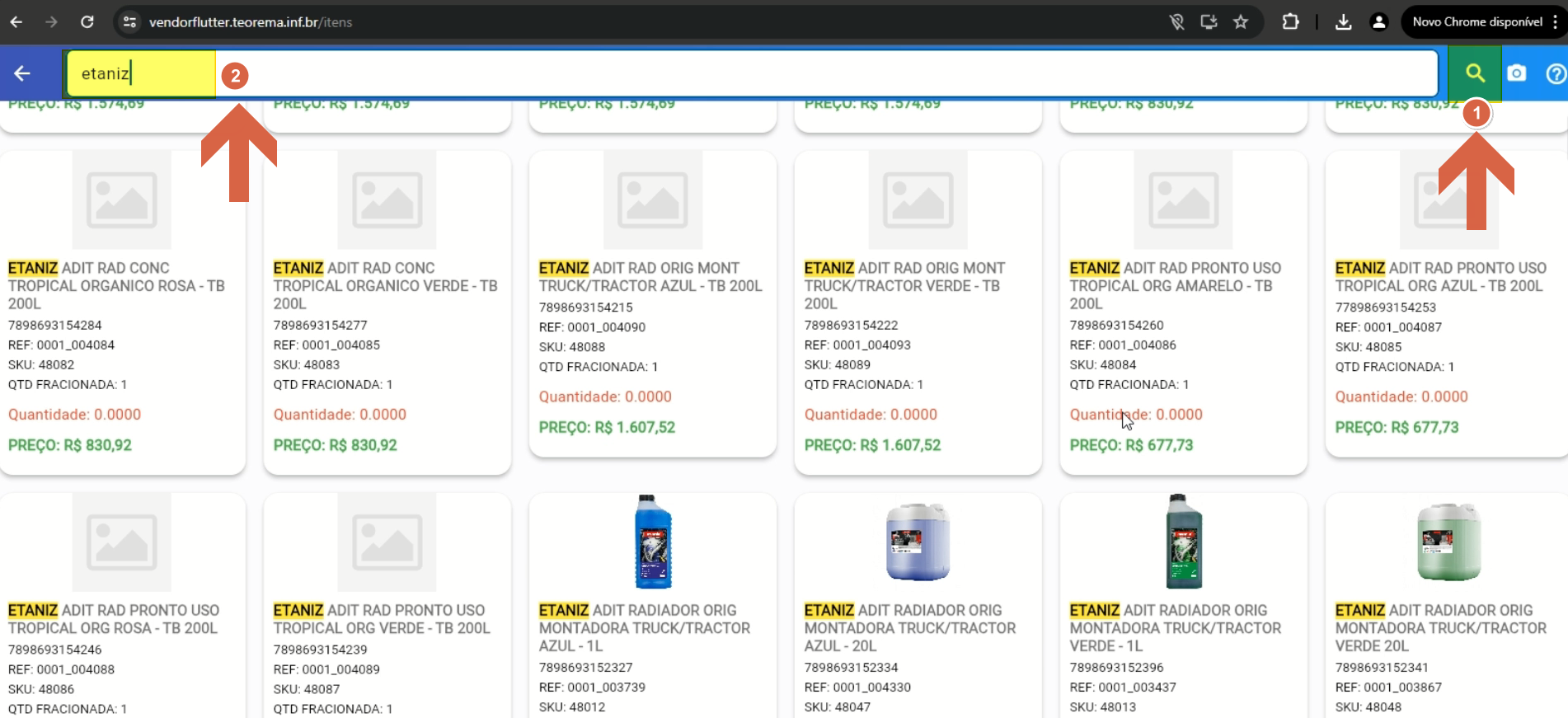Click price PREÇO: R$ 677,73 of SKU 48084
The image size is (1568, 718).
(x=1131, y=445)
